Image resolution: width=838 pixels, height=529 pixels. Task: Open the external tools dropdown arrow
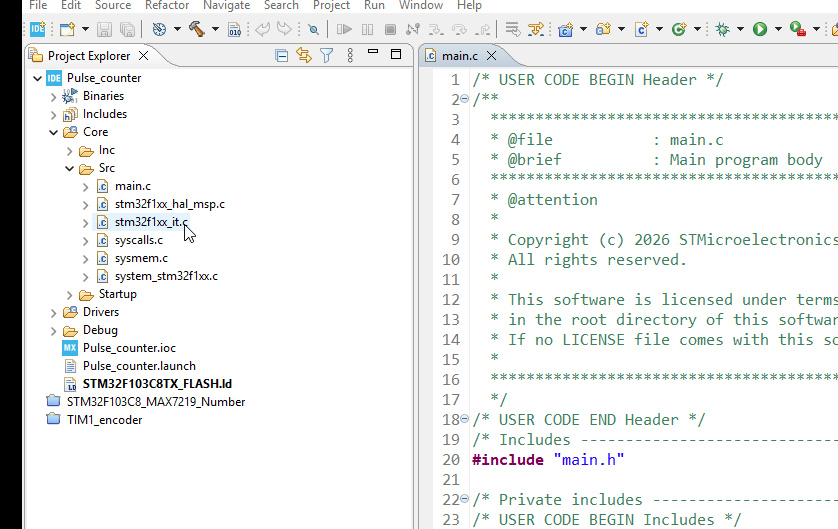coord(816,29)
